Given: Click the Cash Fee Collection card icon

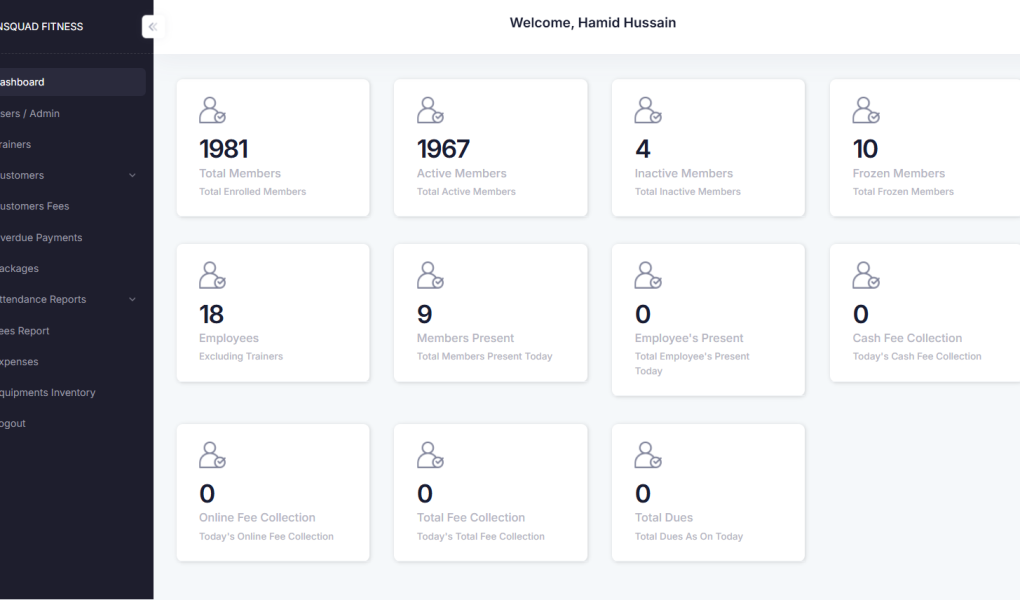Looking at the screenshot, I should (x=864, y=275).
